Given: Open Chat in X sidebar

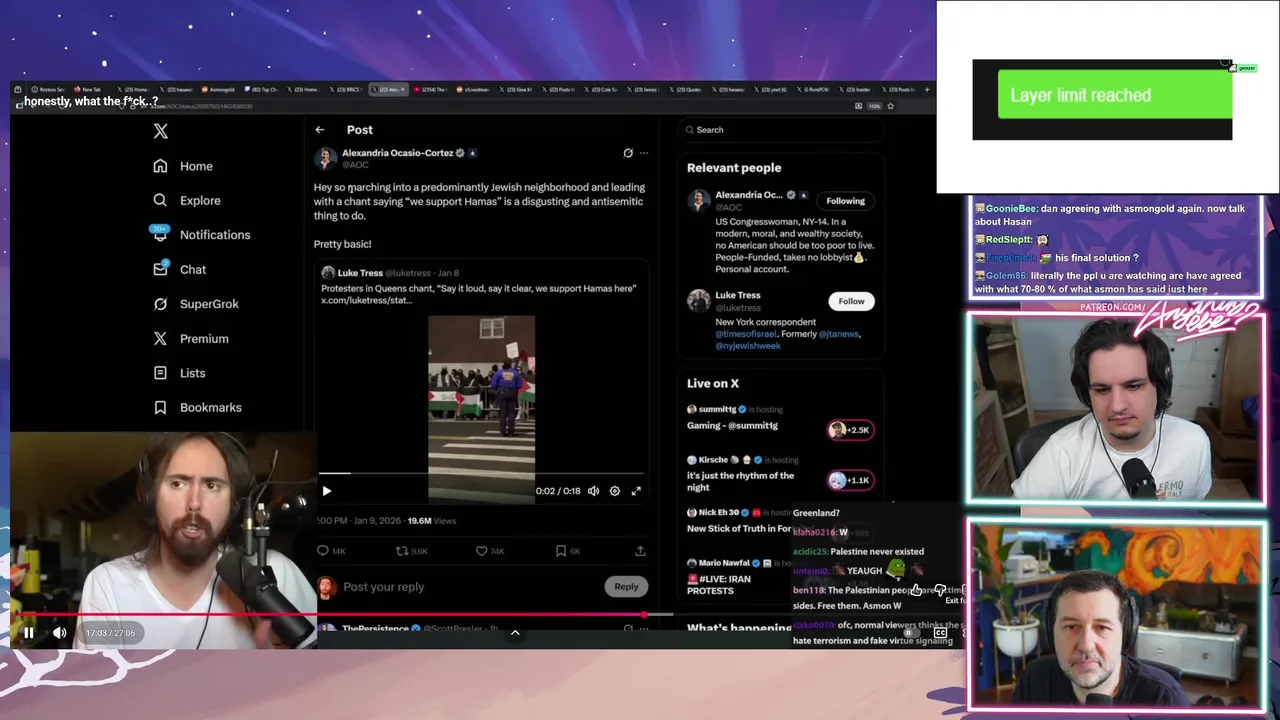Looking at the screenshot, I should click(180, 269).
